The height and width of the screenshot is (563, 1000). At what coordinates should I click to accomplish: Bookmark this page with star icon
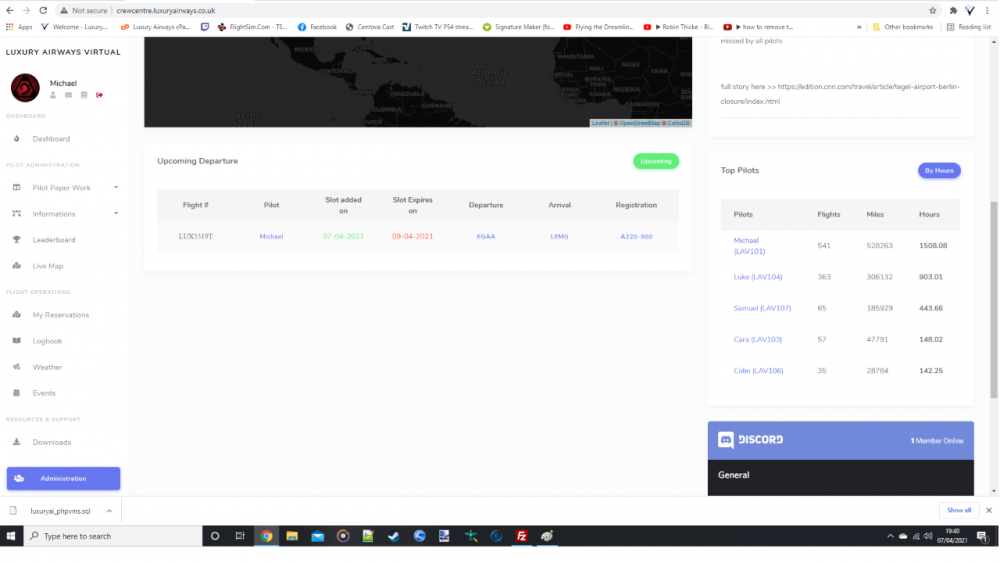932,10
